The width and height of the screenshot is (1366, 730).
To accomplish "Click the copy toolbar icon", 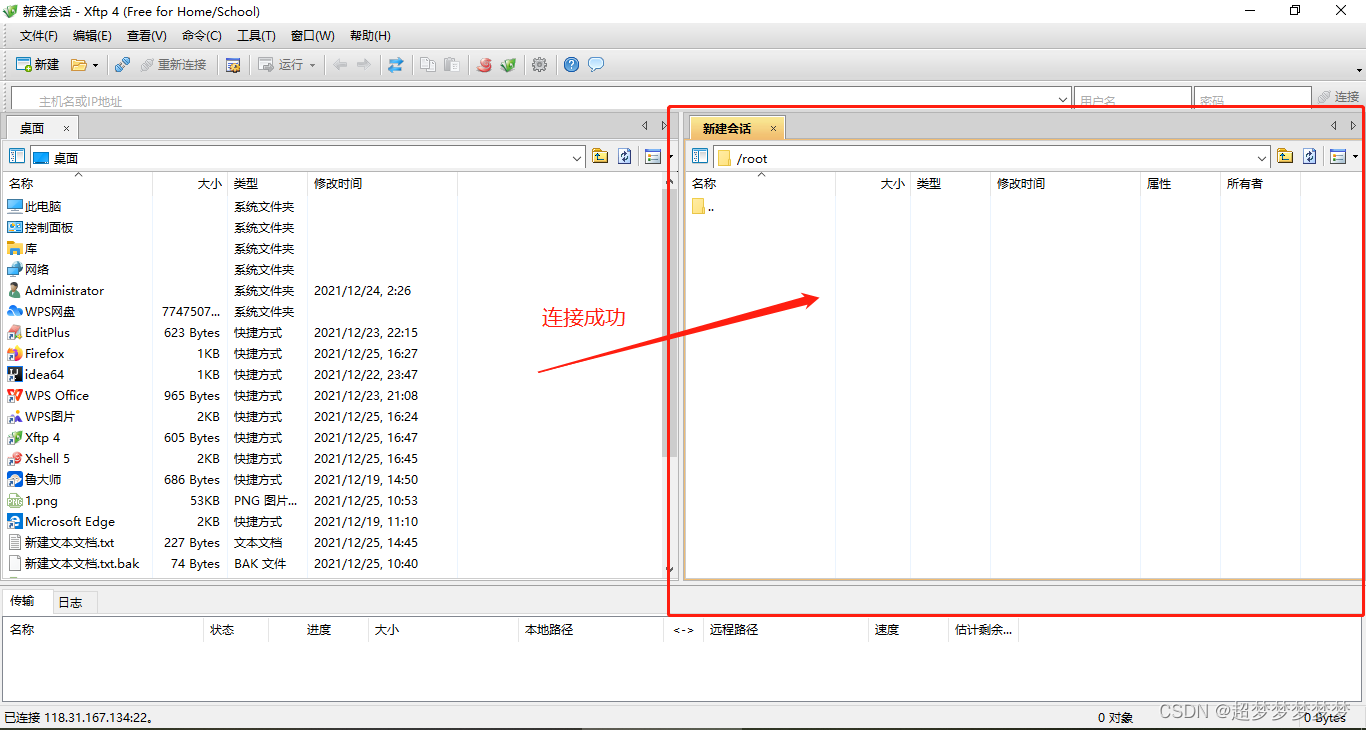I will point(428,65).
